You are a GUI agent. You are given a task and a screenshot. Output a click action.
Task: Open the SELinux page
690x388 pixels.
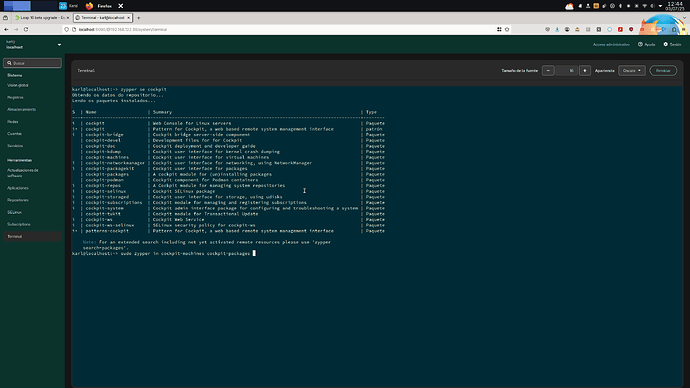[x=15, y=212]
